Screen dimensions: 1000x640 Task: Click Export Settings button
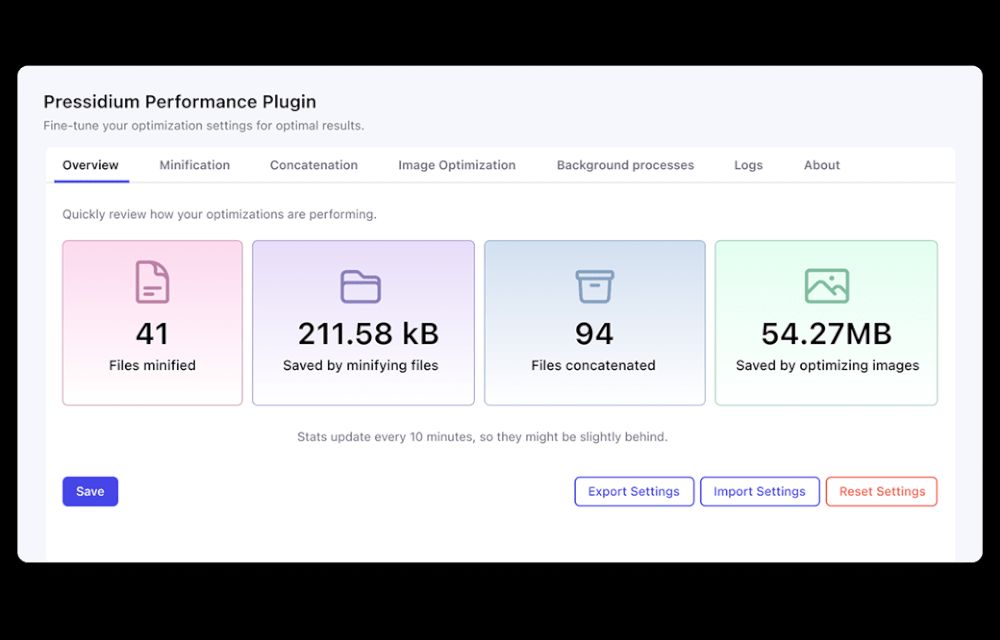(x=634, y=491)
